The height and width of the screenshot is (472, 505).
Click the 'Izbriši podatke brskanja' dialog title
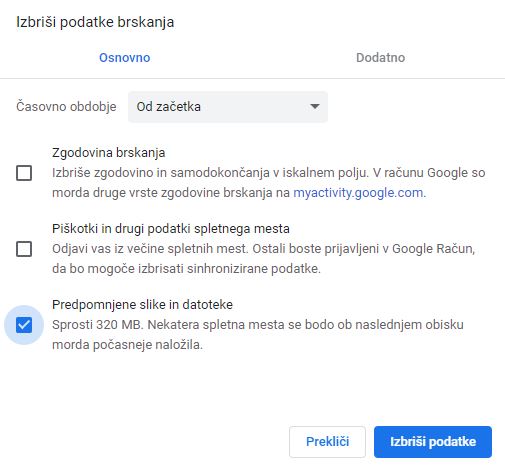(x=95, y=22)
